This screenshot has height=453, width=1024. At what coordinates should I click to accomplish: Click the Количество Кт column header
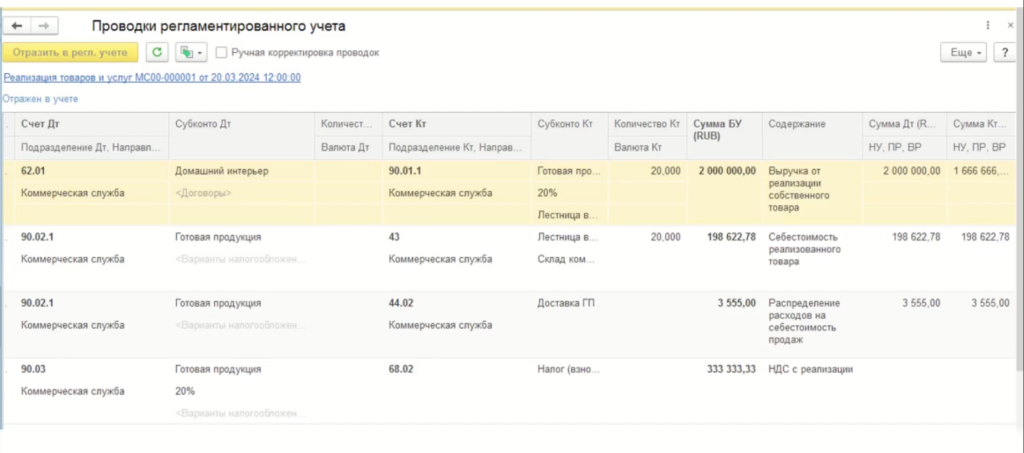point(648,124)
